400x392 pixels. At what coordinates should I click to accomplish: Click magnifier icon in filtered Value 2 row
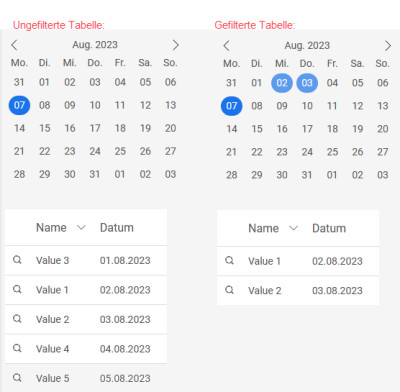[229, 290]
